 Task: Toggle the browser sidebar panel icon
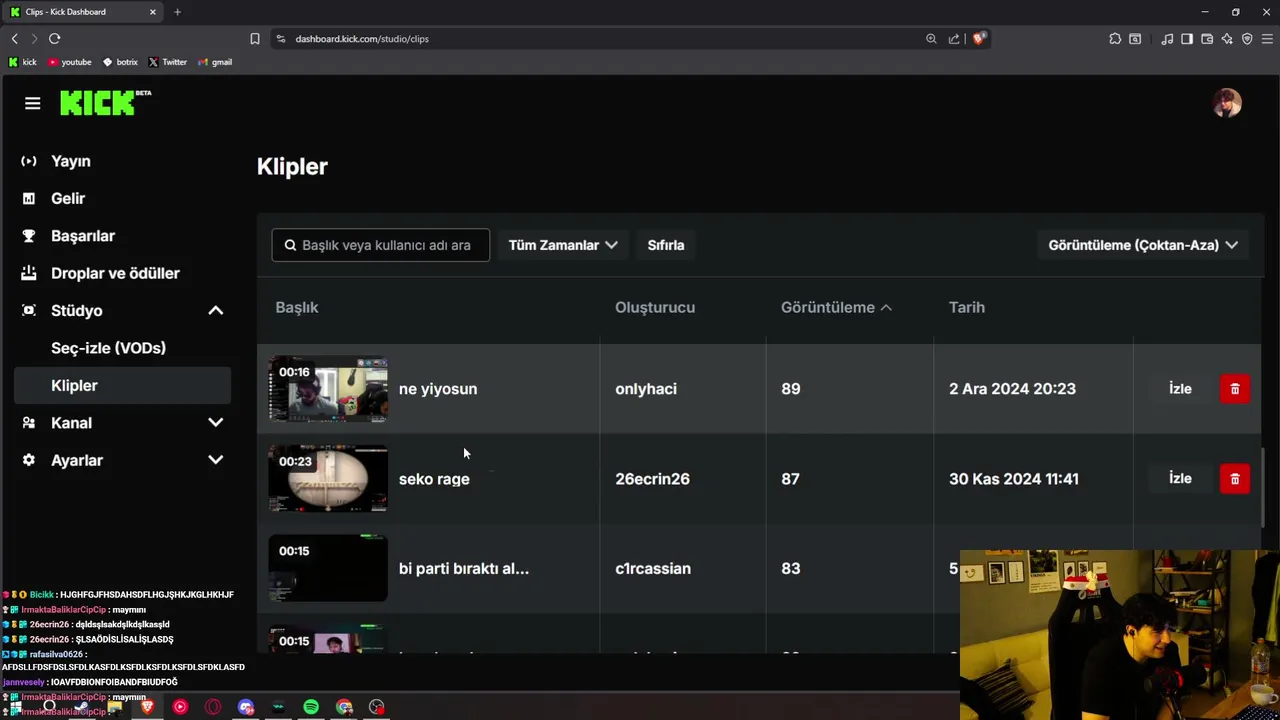[x=1187, y=39]
